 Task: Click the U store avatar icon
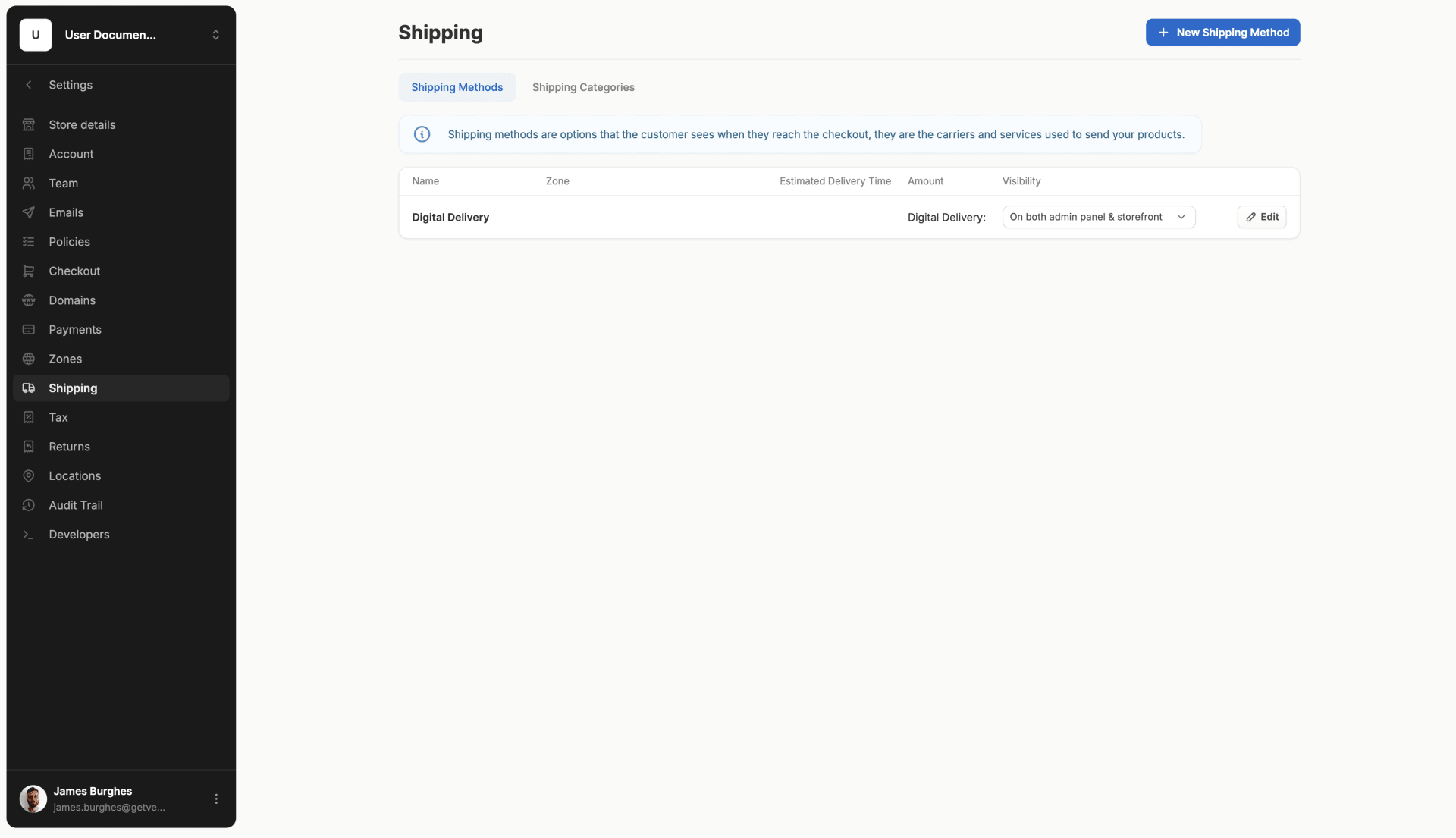pos(36,35)
